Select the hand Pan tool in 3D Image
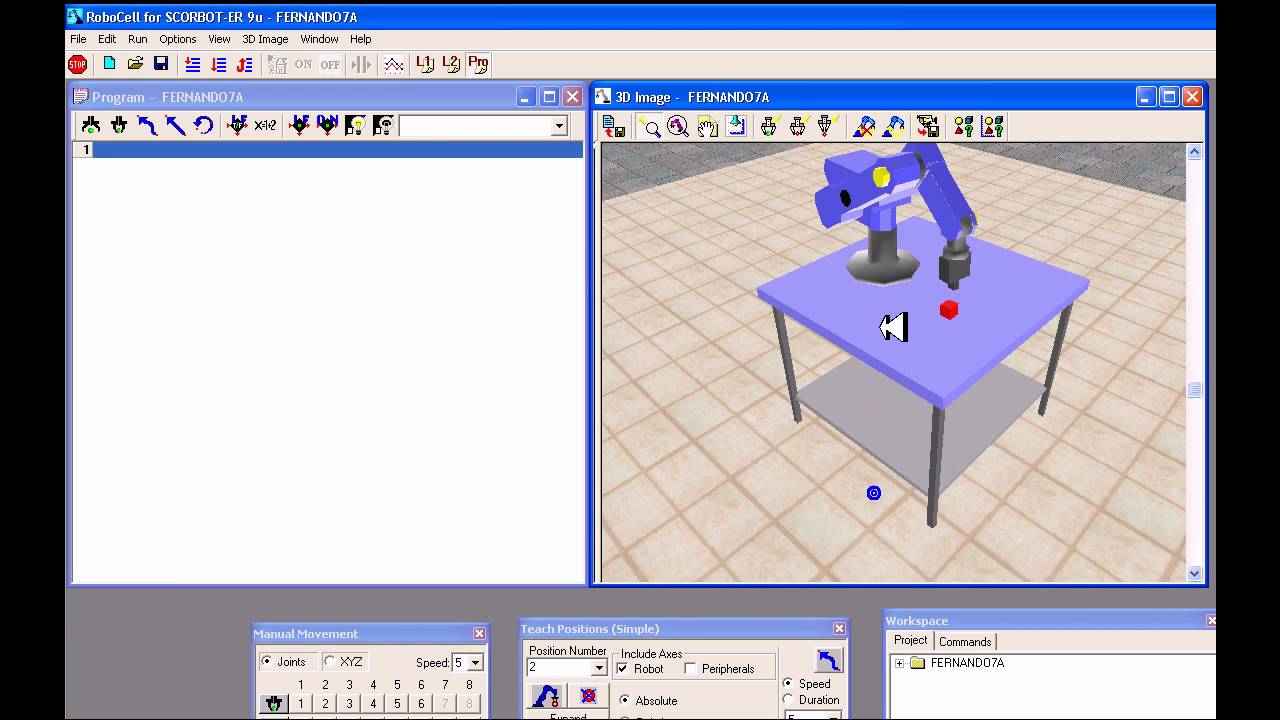 707,126
